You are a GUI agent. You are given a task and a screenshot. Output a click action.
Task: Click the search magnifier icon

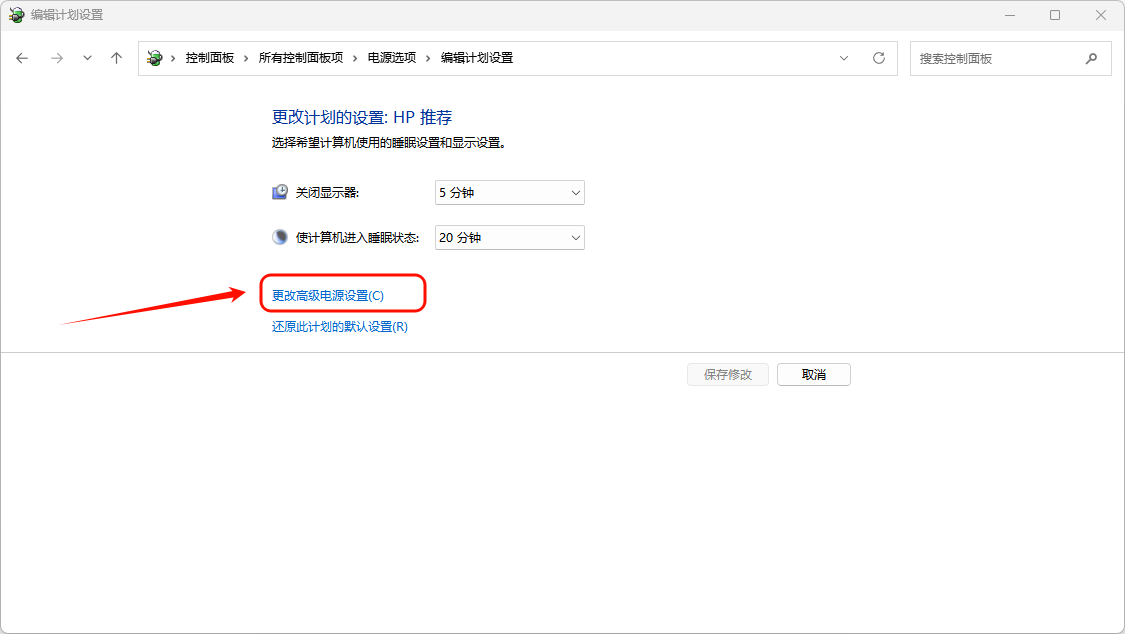1091,59
